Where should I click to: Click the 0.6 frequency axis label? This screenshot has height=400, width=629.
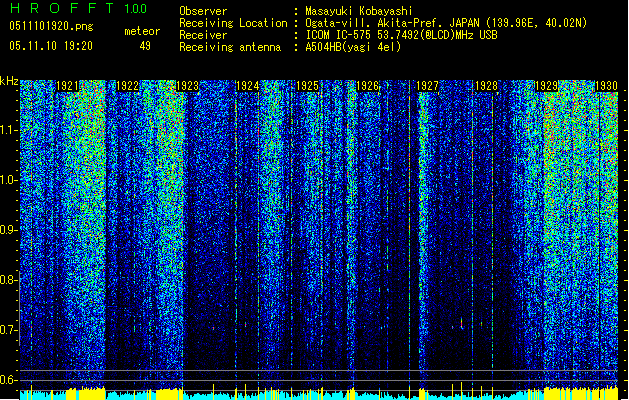point(9,380)
